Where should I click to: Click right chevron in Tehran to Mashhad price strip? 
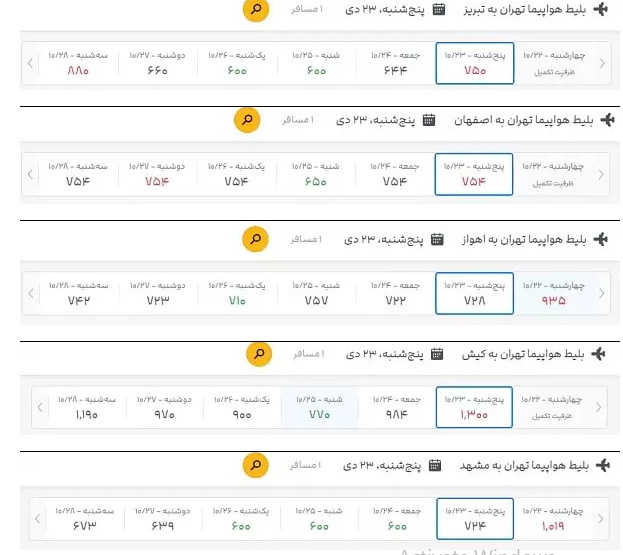[x=601, y=519]
